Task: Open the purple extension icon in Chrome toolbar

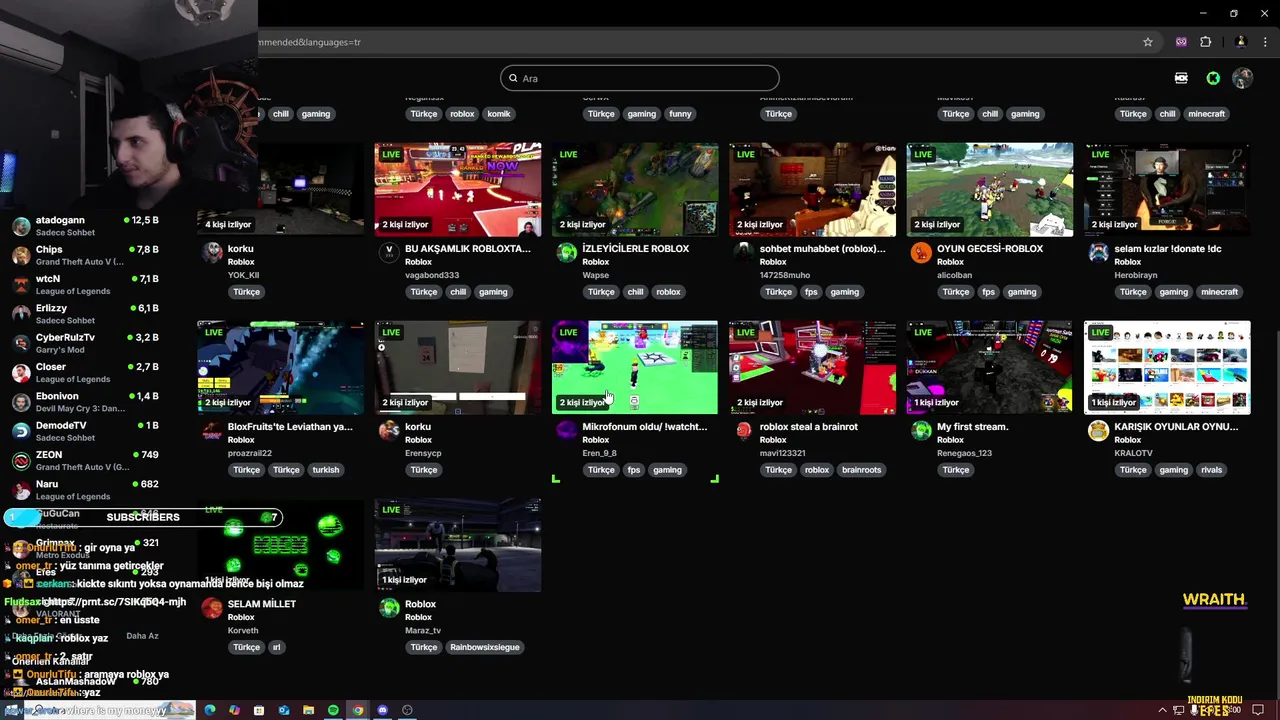Action: click(1181, 42)
